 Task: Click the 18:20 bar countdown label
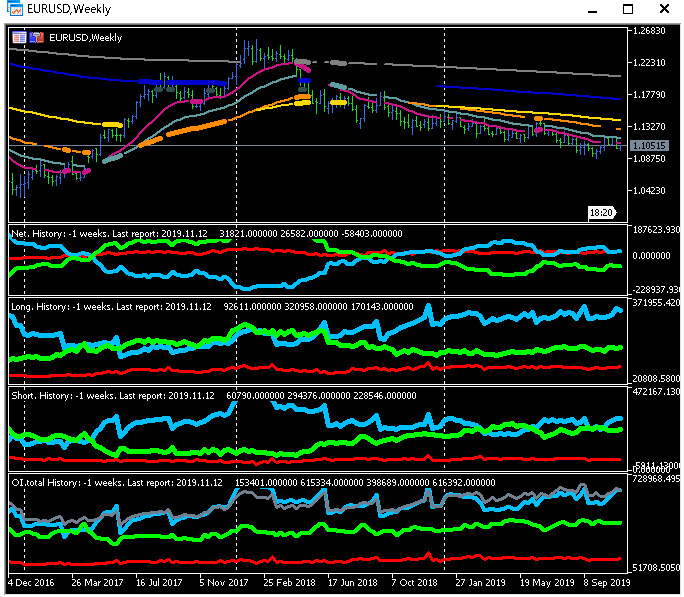click(x=602, y=213)
